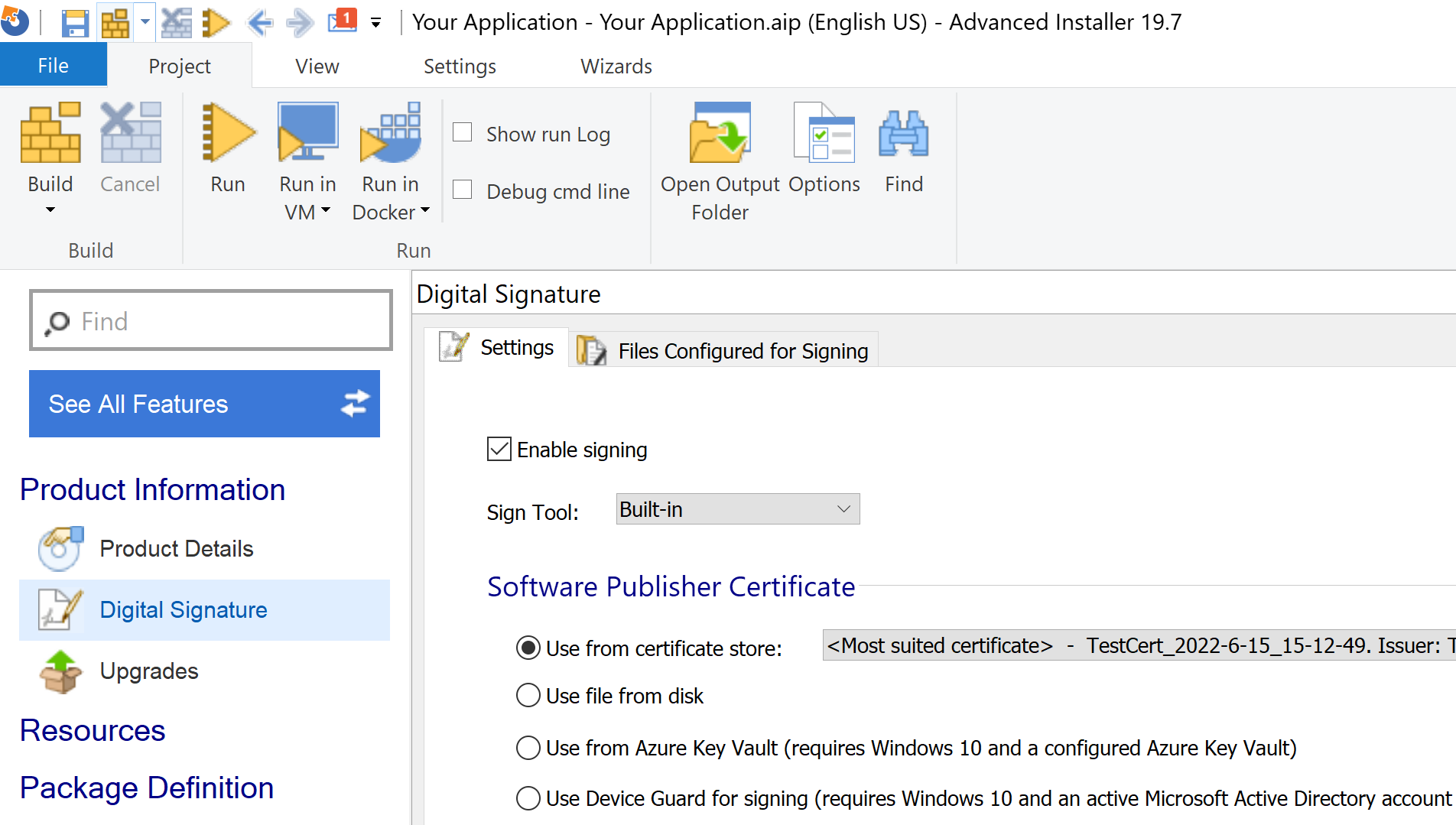1456x825 pixels.
Task: Click the Run in VM icon
Action: [307, 132]
